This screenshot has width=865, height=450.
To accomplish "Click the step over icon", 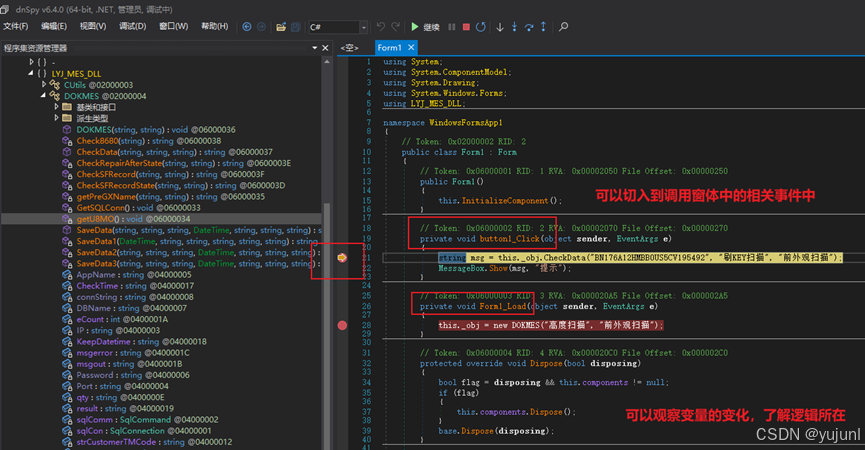I will 528,26.
